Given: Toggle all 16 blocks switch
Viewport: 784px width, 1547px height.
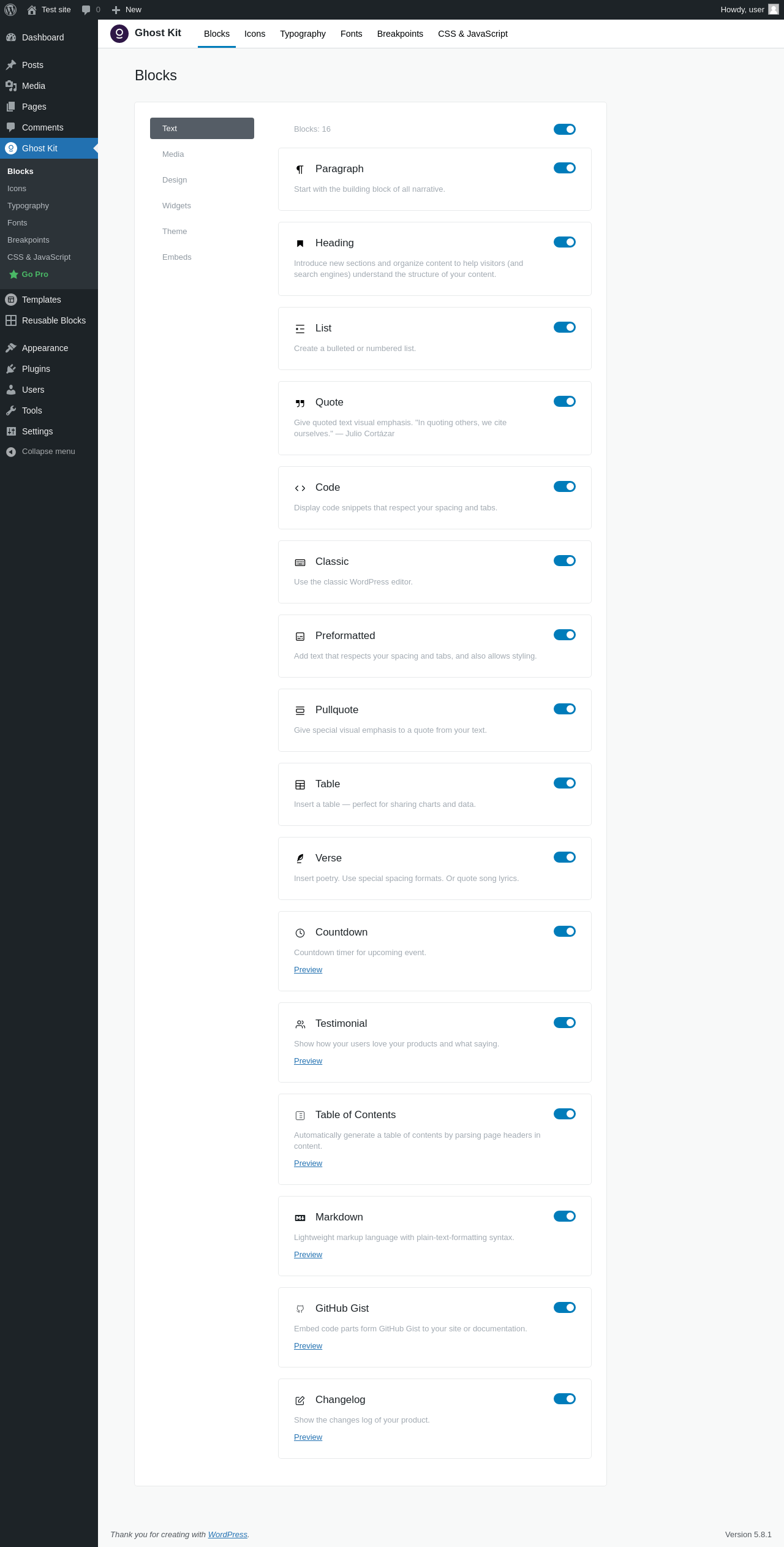Looking at the screenshot, I should coord(565,129).
